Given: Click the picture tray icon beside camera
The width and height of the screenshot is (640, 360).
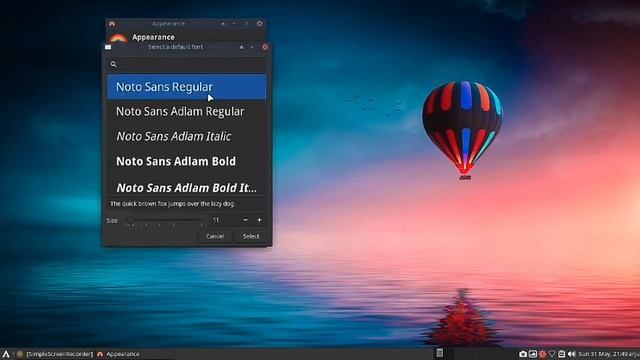Looking at the screenshot, I should click(533, 354).
